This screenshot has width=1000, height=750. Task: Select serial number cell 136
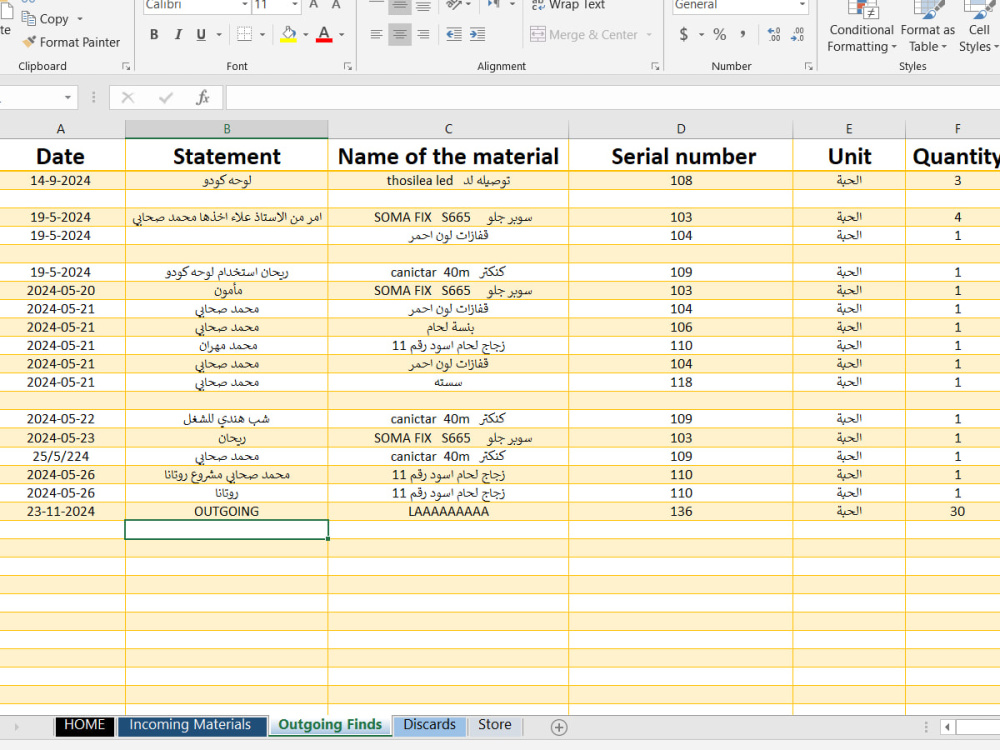click(x=680, y=511)
